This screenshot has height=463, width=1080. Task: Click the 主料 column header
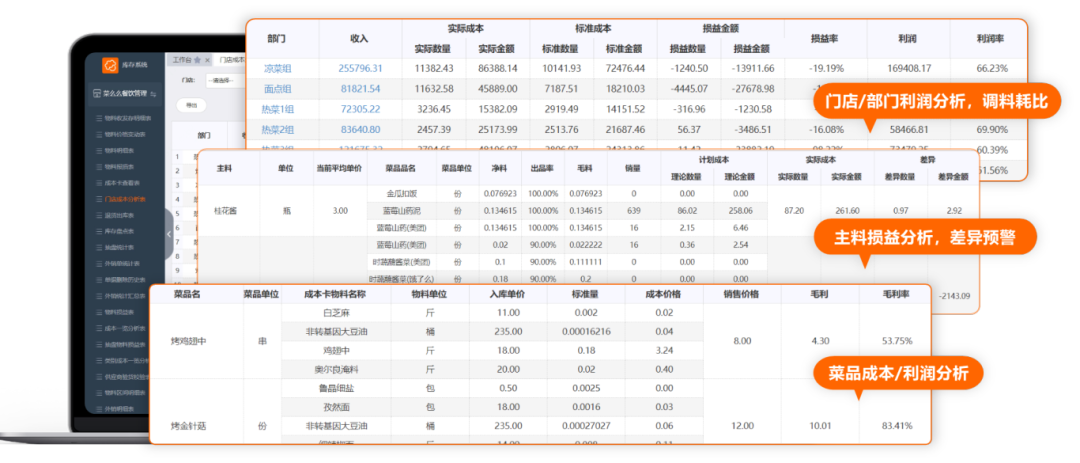[x=225, y=168]
